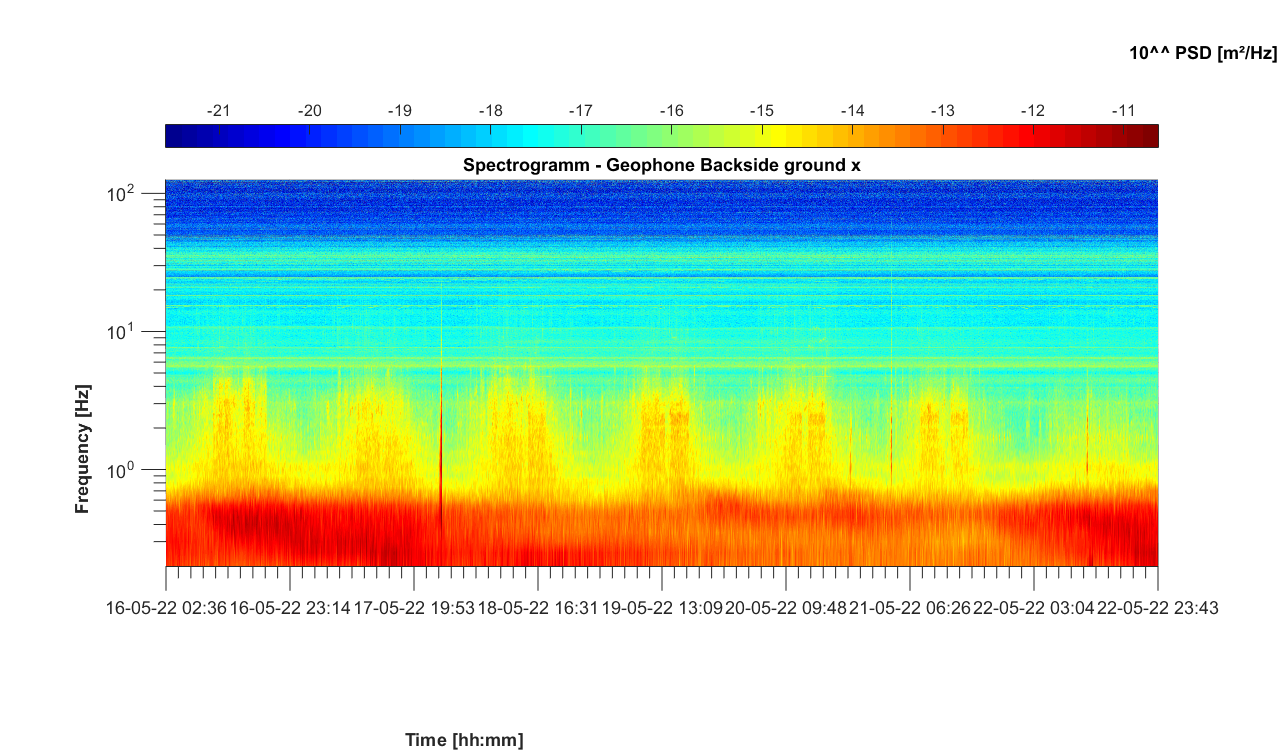This screenshot has height=750, width=1280.
Task: Click the colorbar tick label -20
Action: click(x=310, y=111)
